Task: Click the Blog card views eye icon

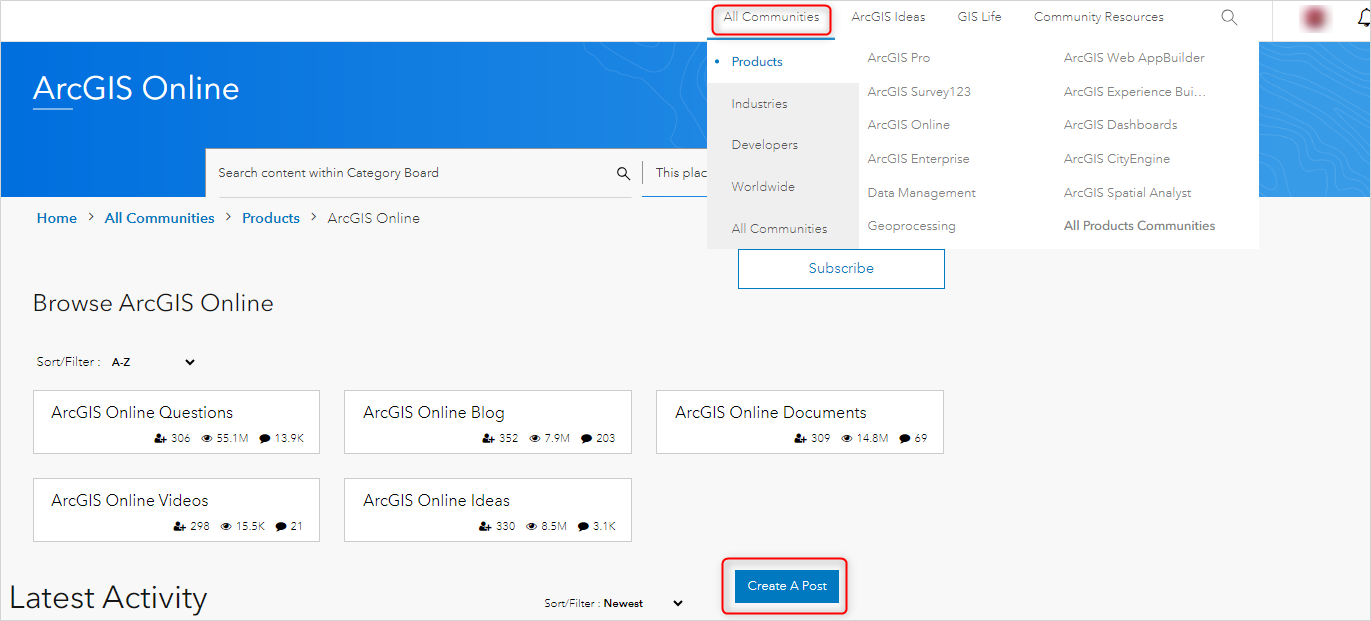Action: [535, 439]
